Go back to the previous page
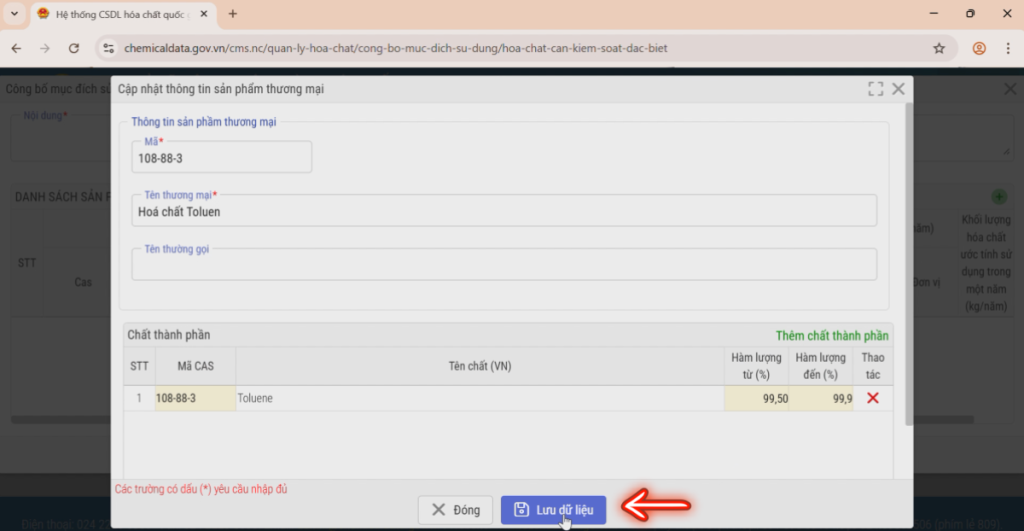The width and height of the screenshot is (1024, 531). pos(16,48)
